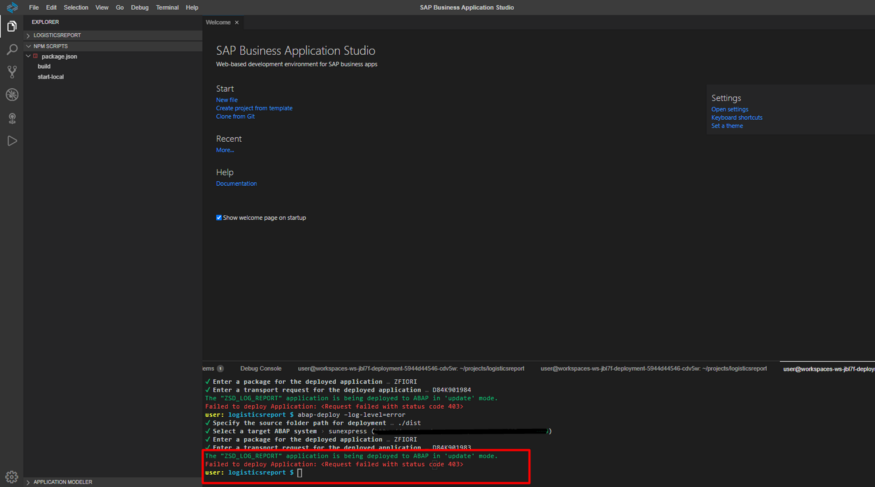
Task: Click the 'Select a target ABAP system' line
Action: click(378, 431)
